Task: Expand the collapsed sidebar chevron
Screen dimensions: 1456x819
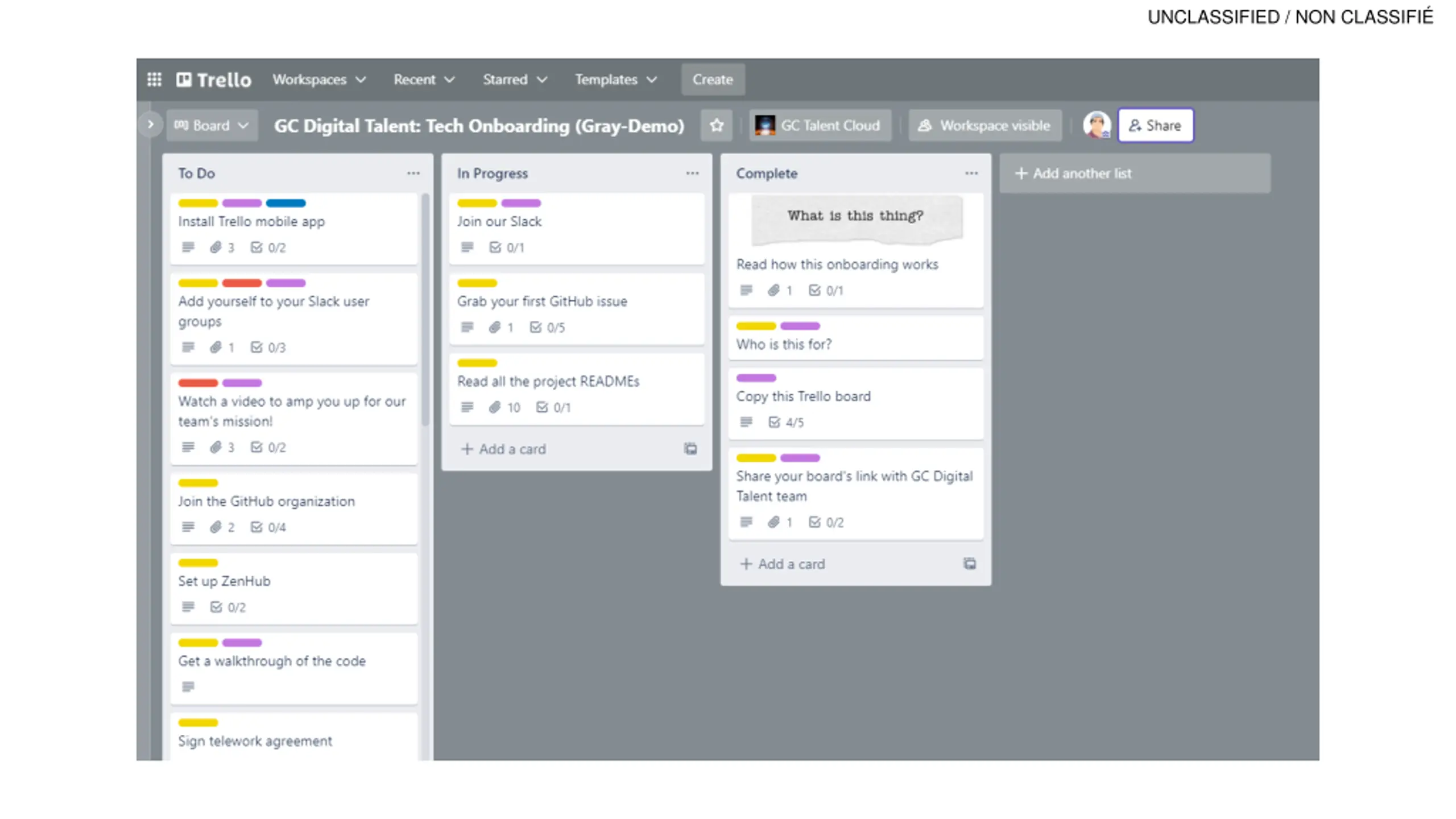Action: tap(150, 124)
